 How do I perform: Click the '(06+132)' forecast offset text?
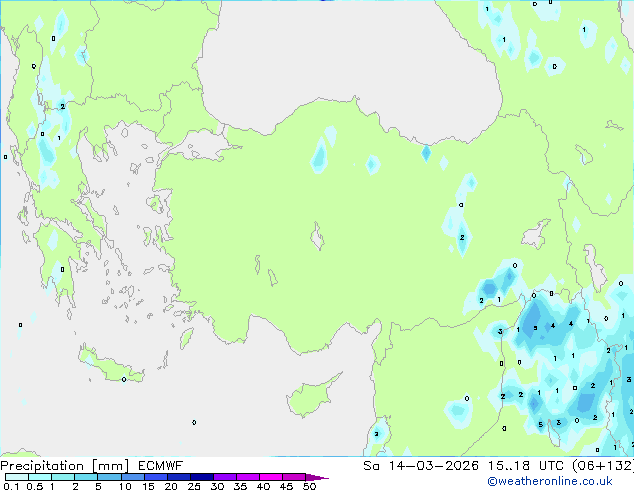(x=603, y=466)
